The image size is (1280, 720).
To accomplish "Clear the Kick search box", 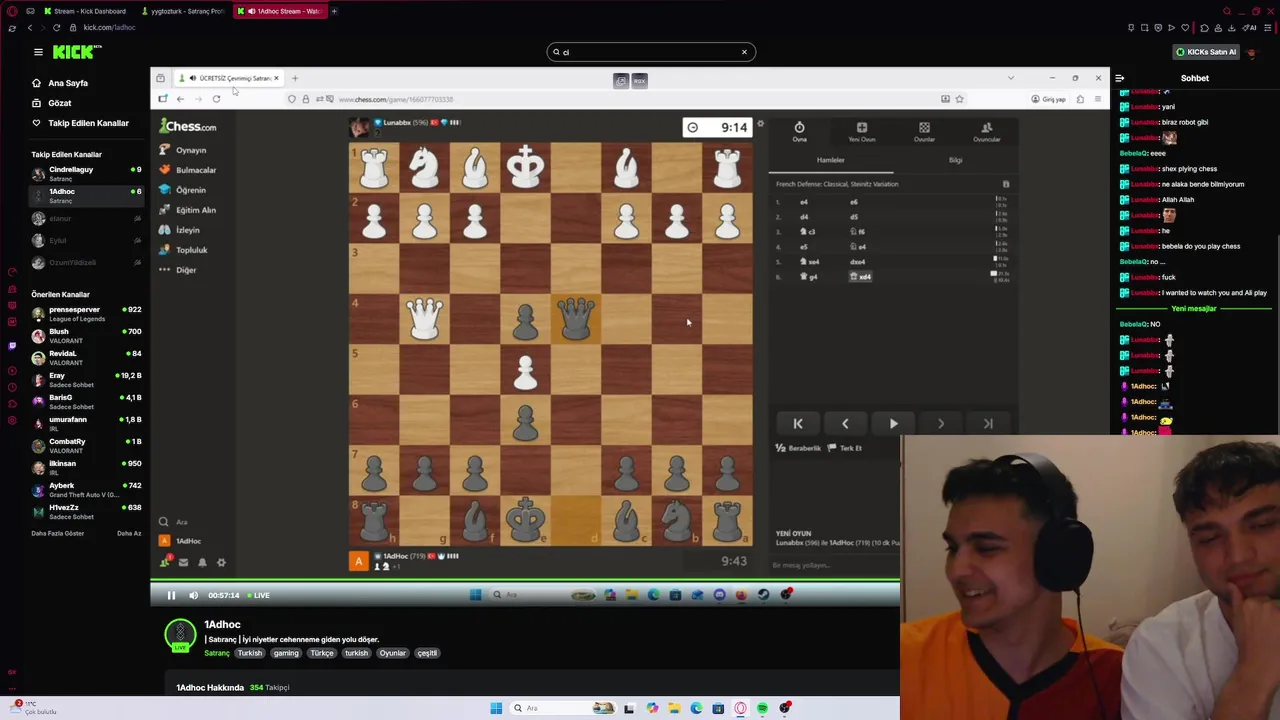I will pyautogui.click(x=744, y=52).
